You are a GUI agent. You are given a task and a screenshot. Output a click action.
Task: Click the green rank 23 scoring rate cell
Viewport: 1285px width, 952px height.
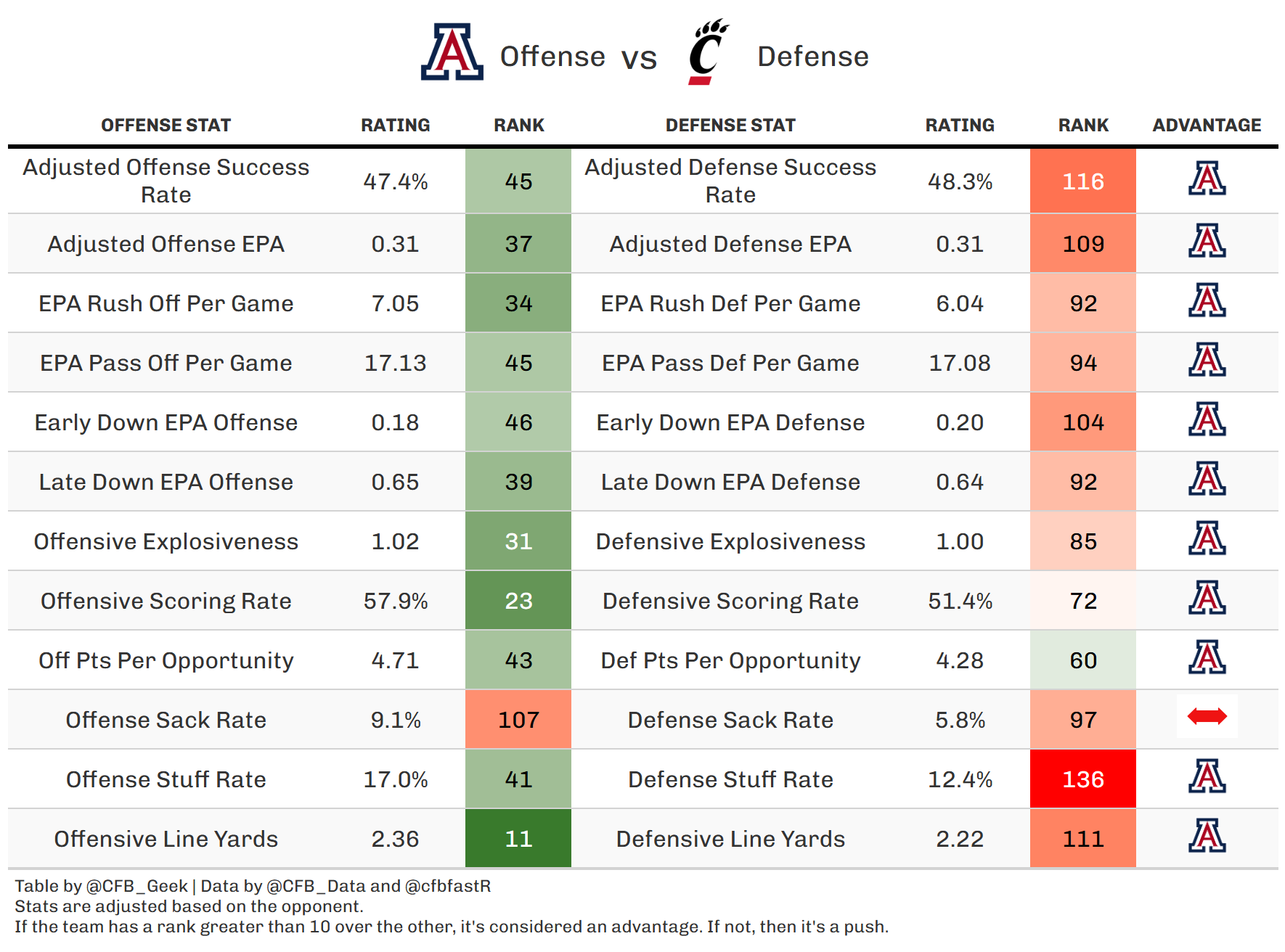coord(518,601)
